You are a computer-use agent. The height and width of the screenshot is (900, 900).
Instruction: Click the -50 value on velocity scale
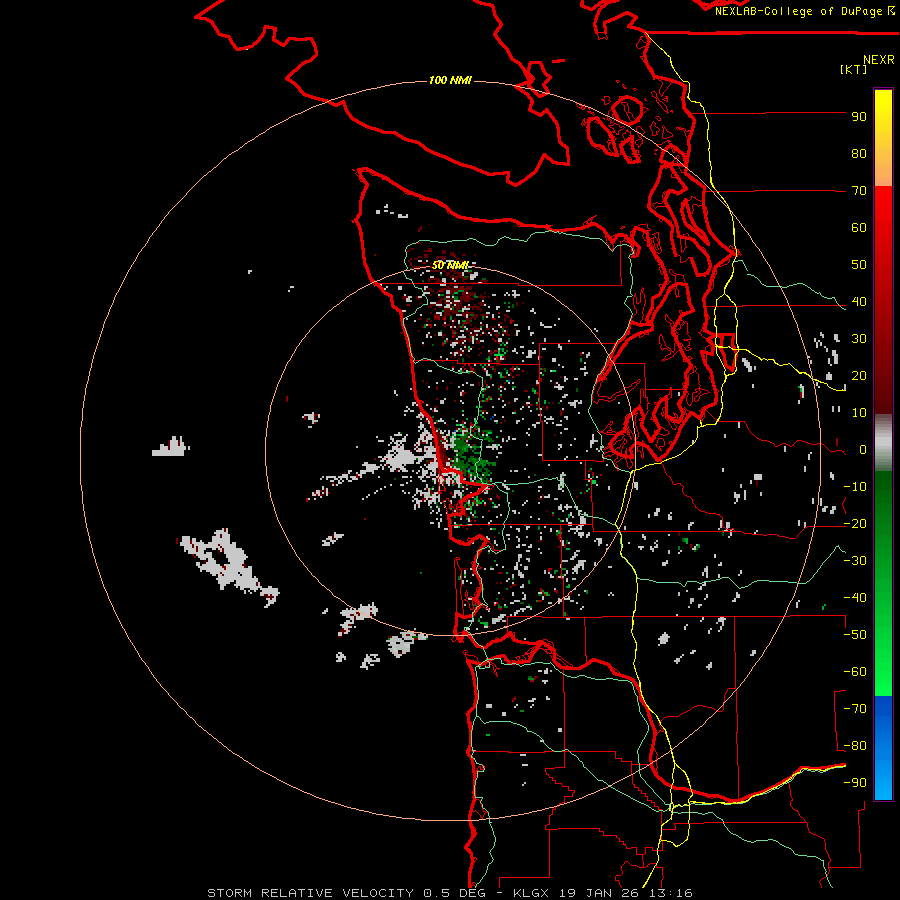pos(855,635)
